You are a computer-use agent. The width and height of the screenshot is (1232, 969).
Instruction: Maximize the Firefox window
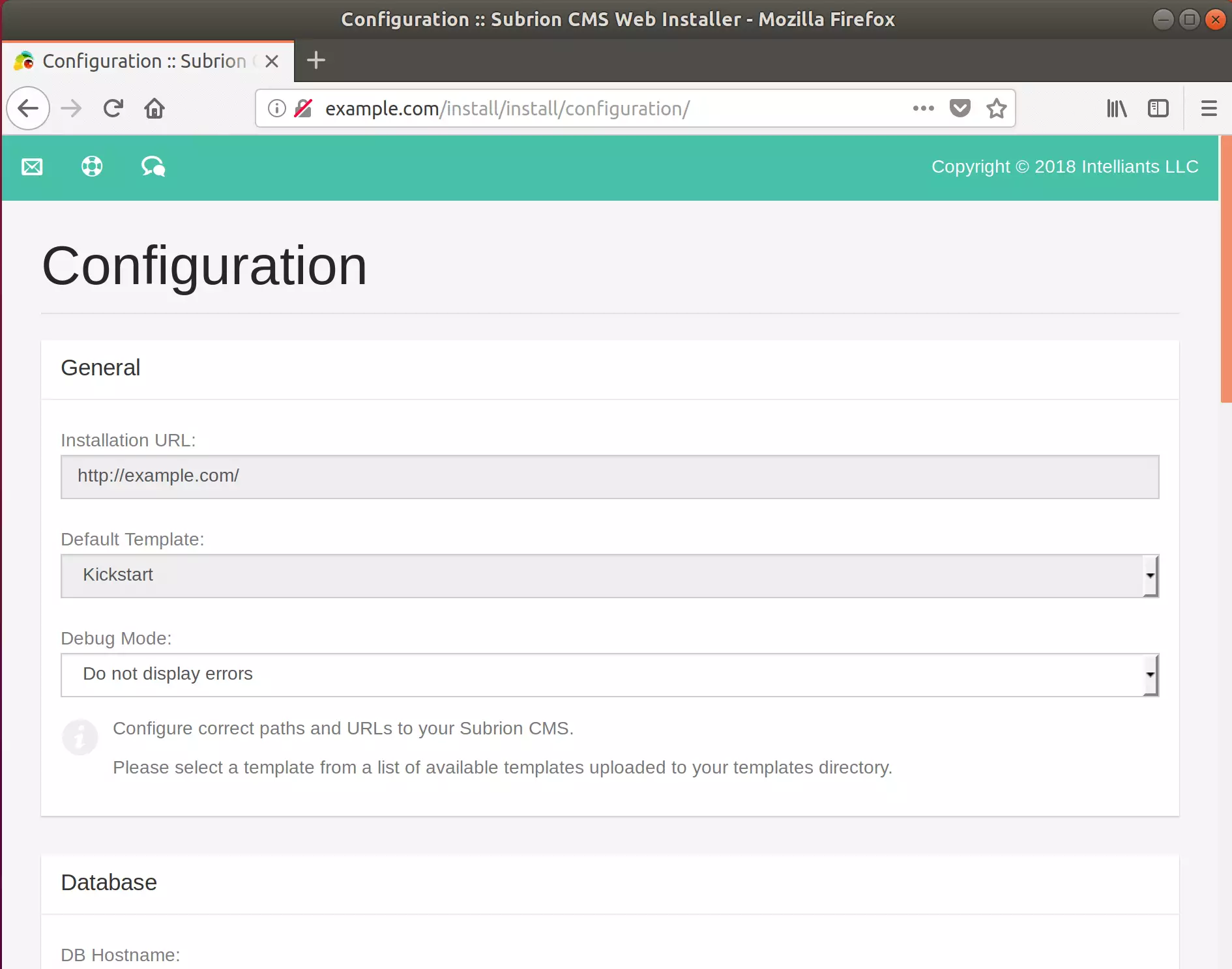pos(1190,20)
